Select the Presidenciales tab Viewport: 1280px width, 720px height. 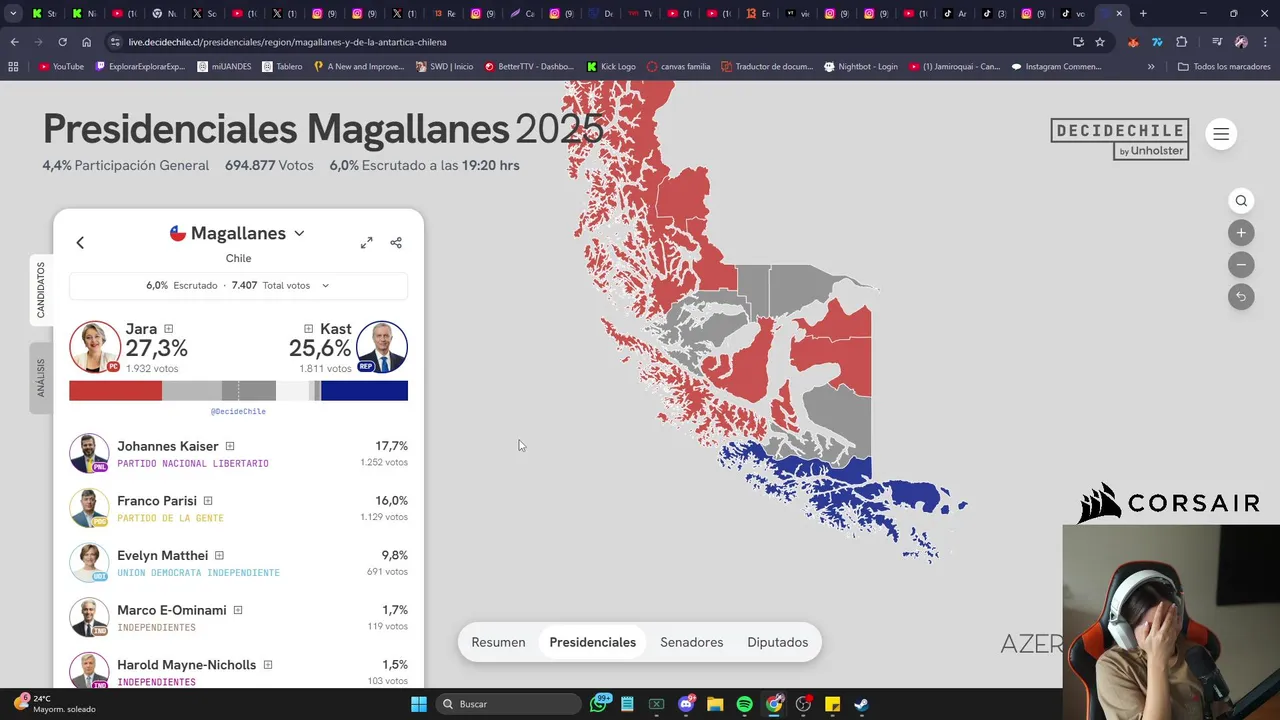tap(592, 642)
